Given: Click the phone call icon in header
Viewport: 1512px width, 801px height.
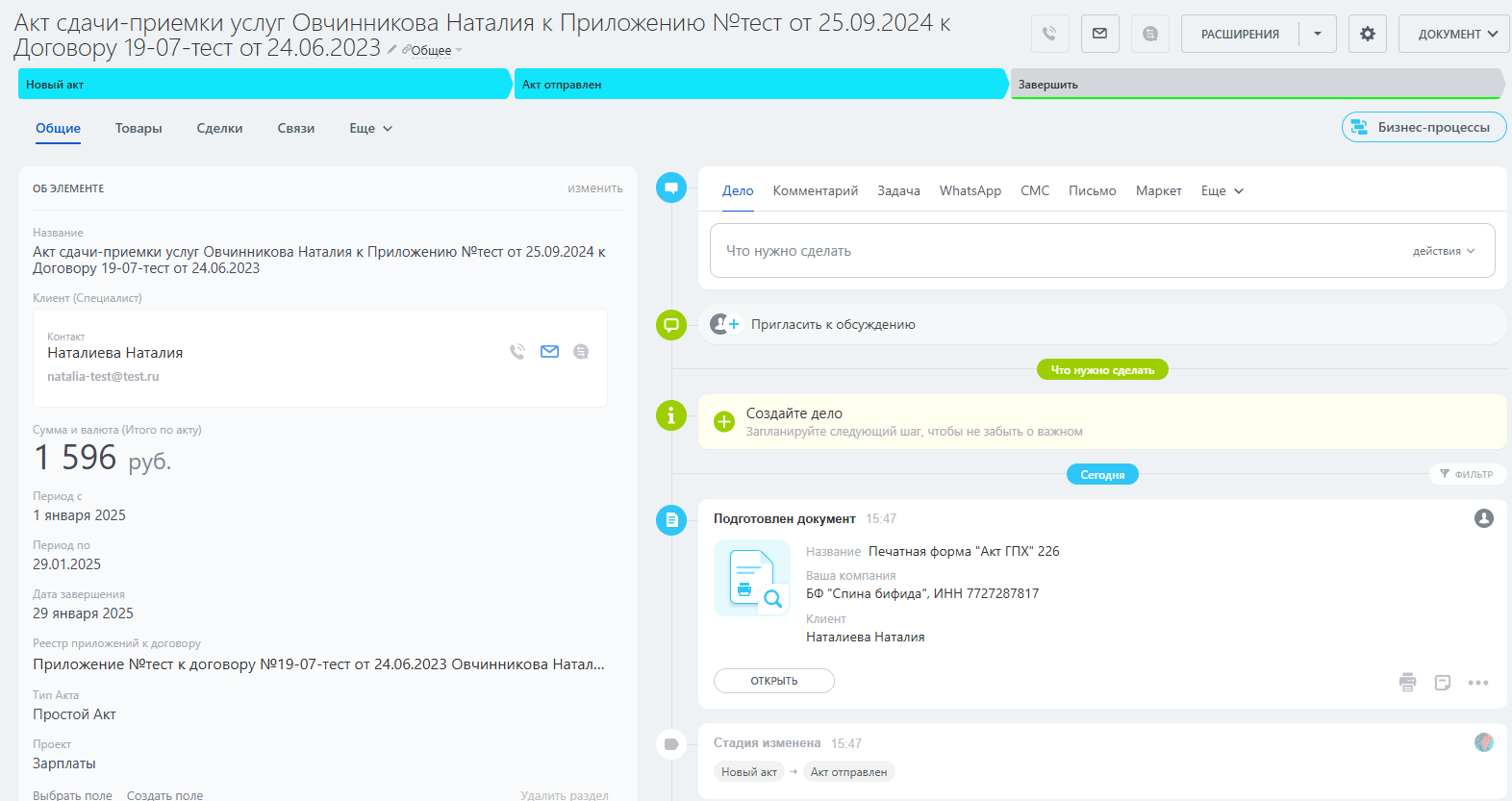Looking at the screenshot, I should tap(1049, 34).
